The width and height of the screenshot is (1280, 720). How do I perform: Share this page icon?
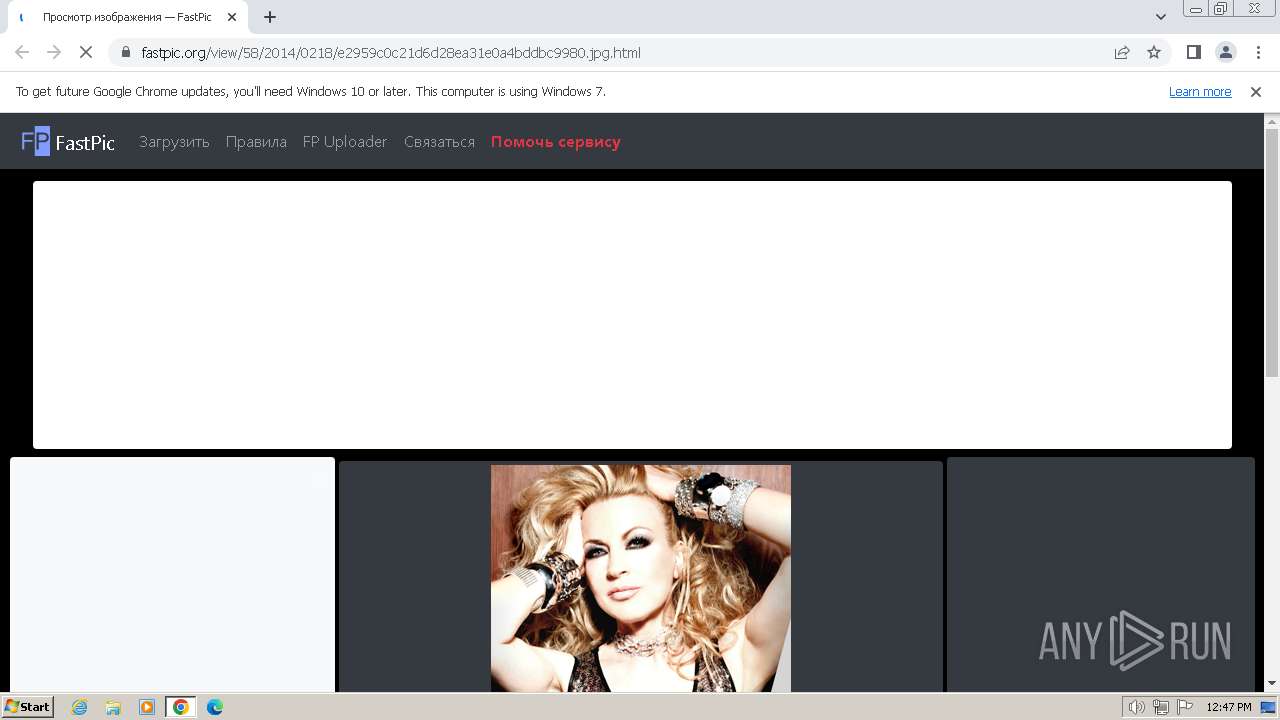click(x=1122, y=52)
